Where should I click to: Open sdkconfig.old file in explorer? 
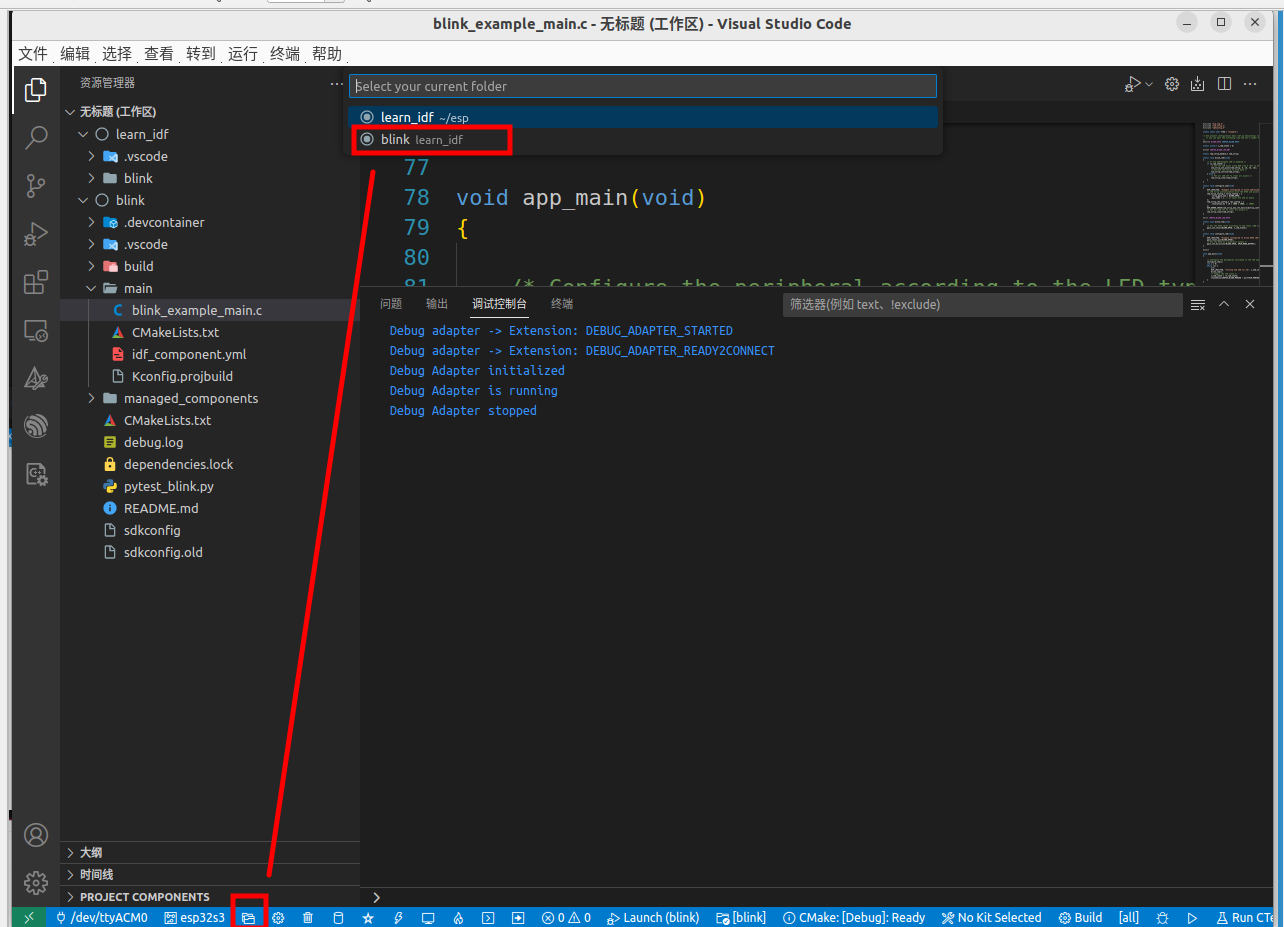click(x=163, y=552)
